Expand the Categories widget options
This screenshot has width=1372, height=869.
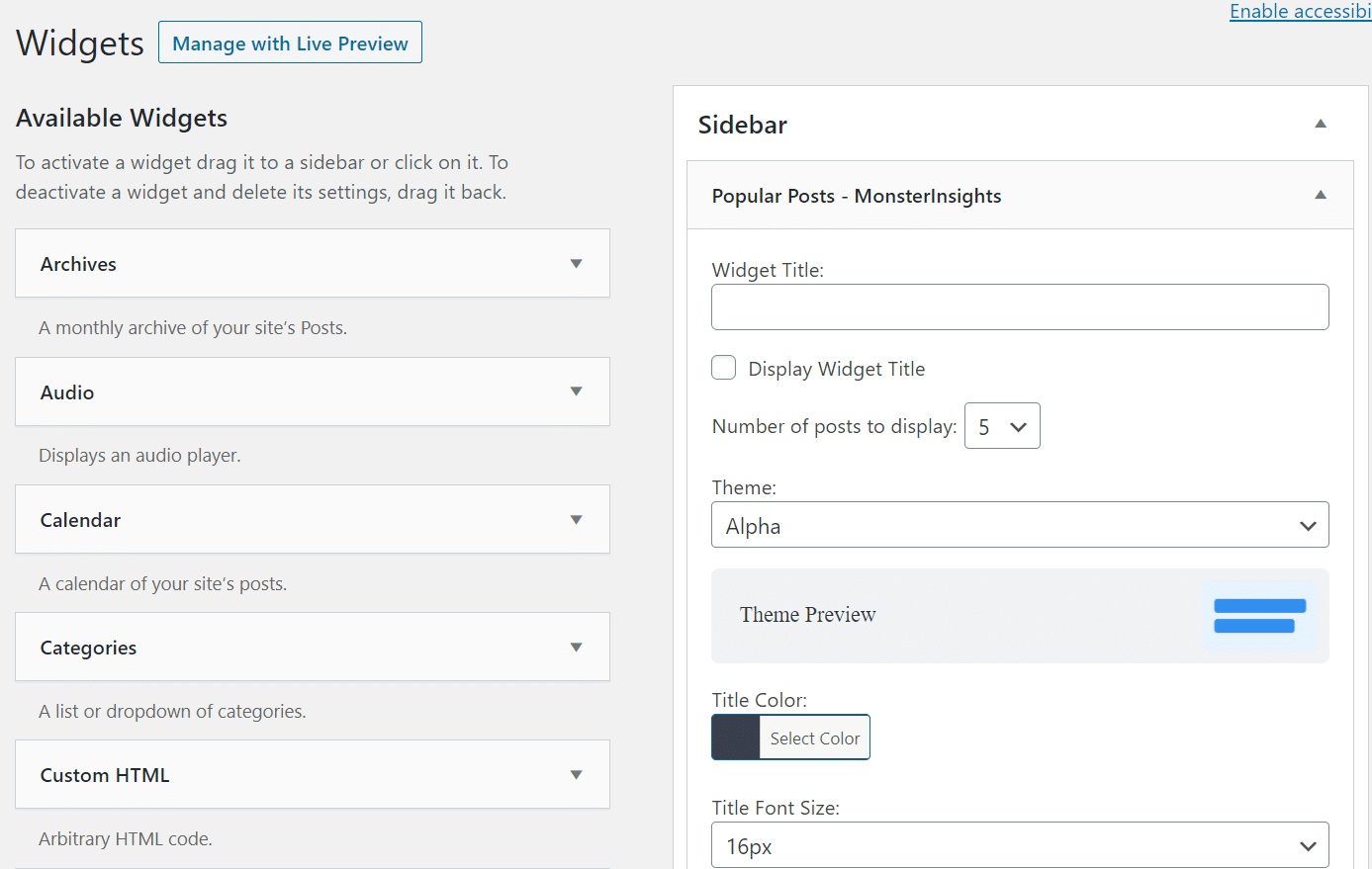coord(576,647)
